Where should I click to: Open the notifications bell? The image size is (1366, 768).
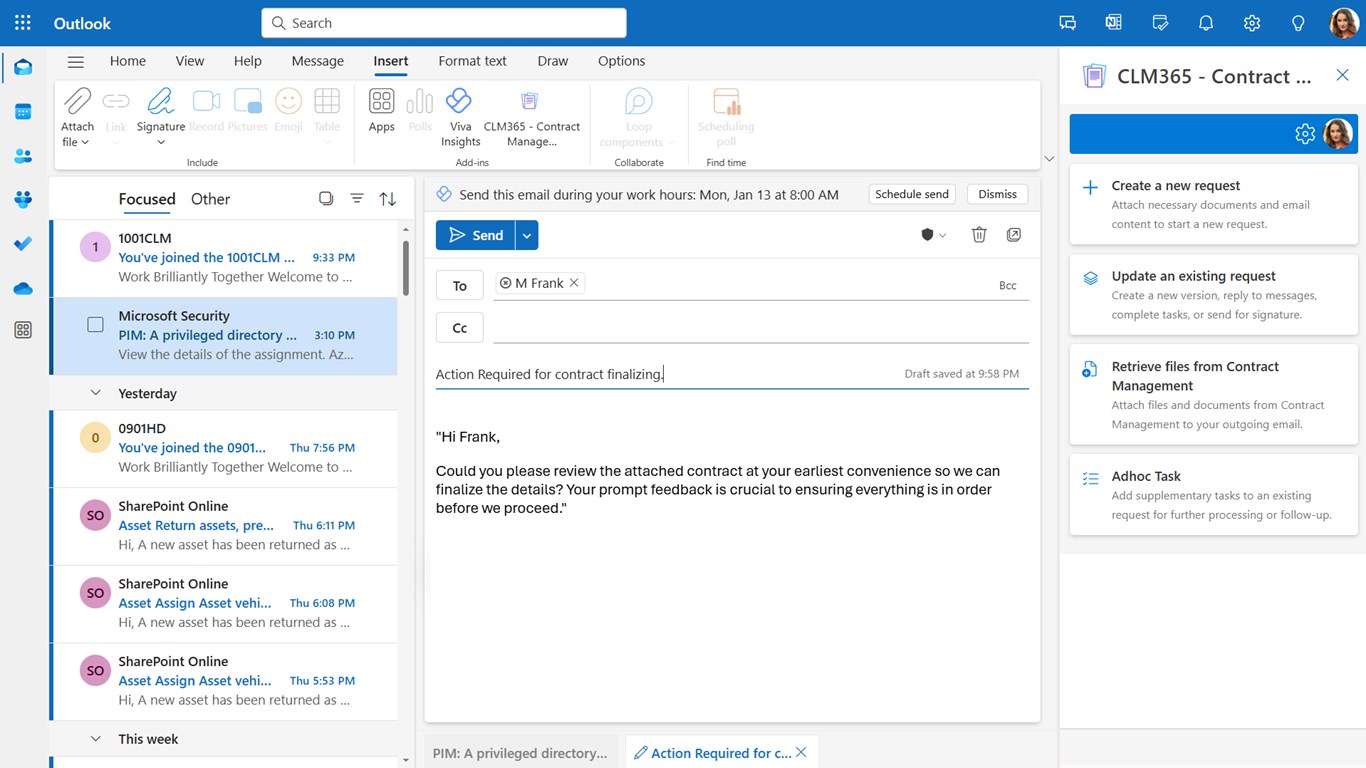coord(1206,23)
